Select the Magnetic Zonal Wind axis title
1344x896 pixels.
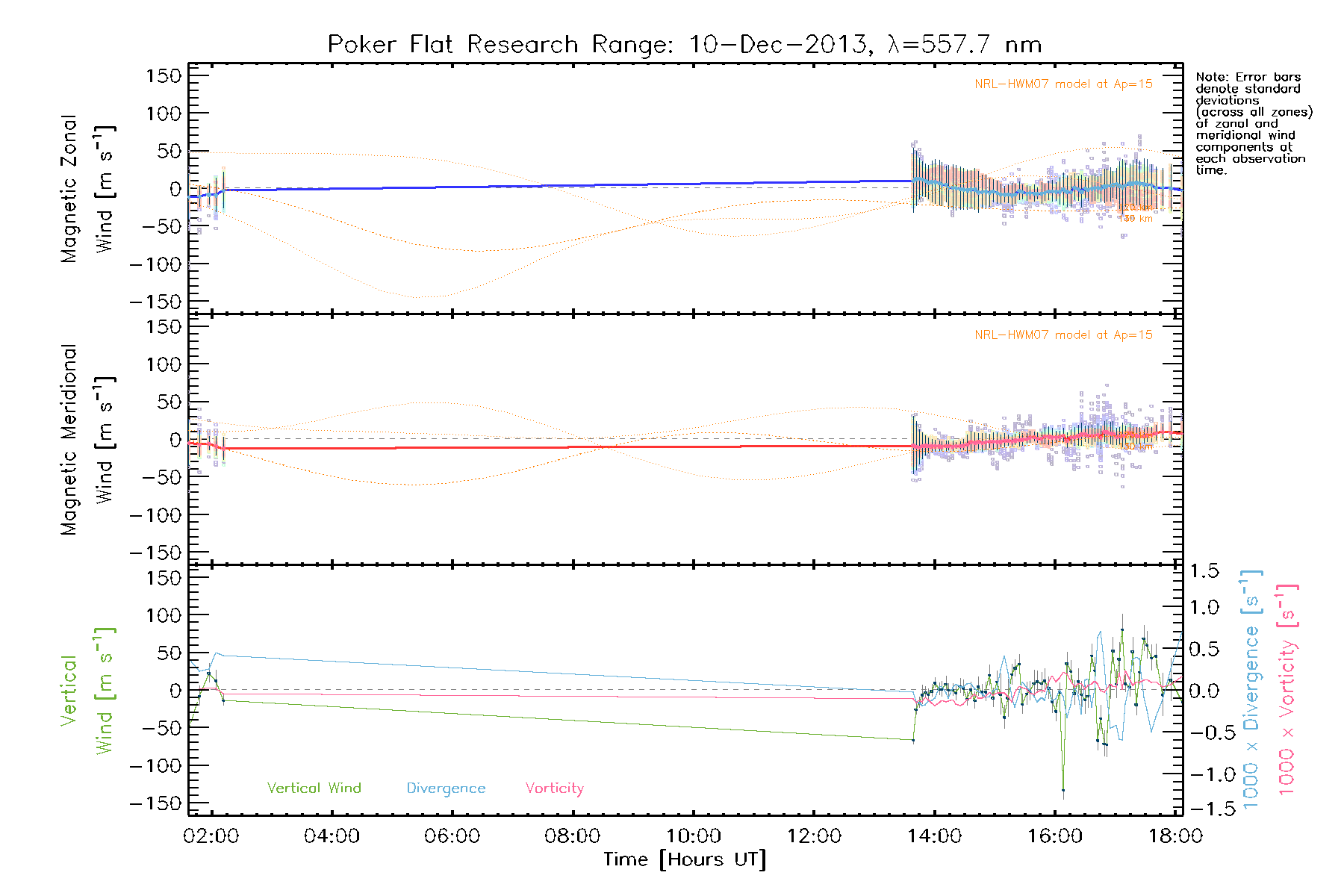tap(87, 189)
